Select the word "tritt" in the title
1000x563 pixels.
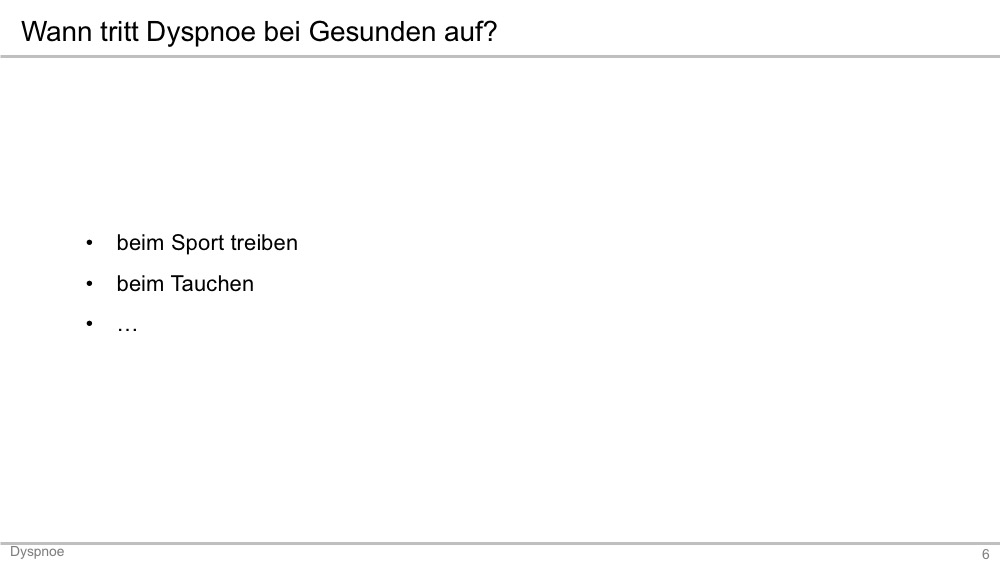tap(119, 31)
